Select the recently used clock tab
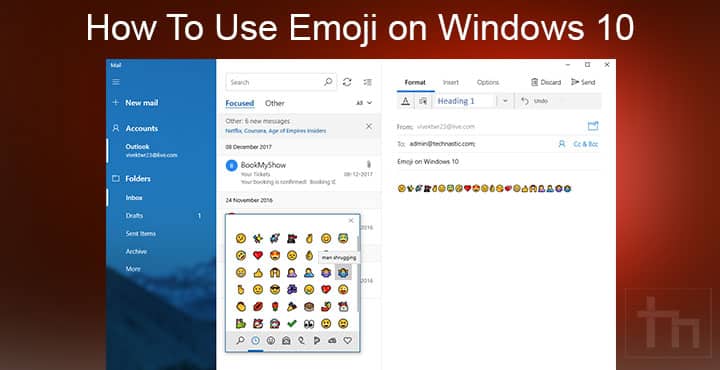 255,340
